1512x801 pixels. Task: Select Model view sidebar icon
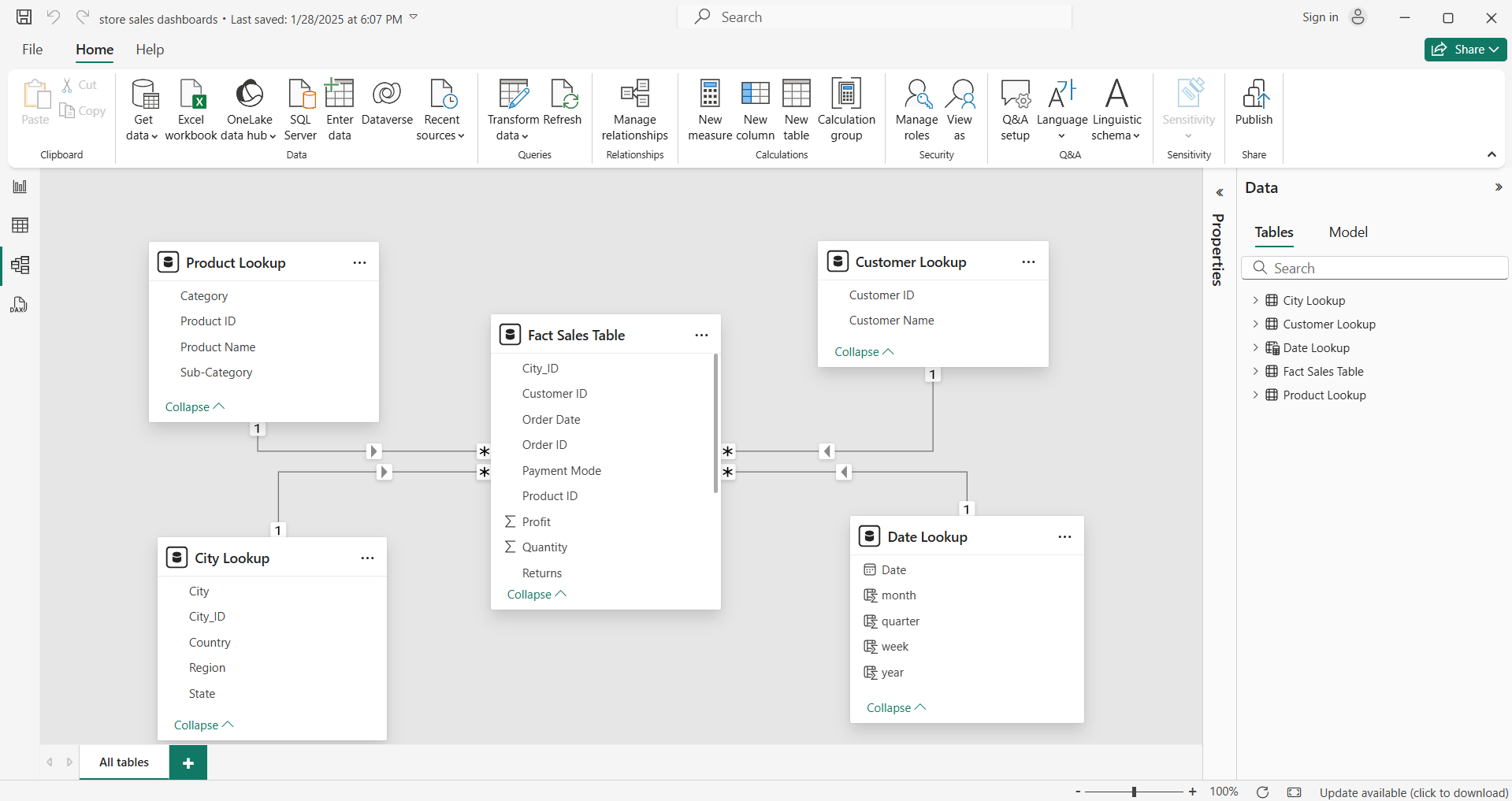[20, 265]
